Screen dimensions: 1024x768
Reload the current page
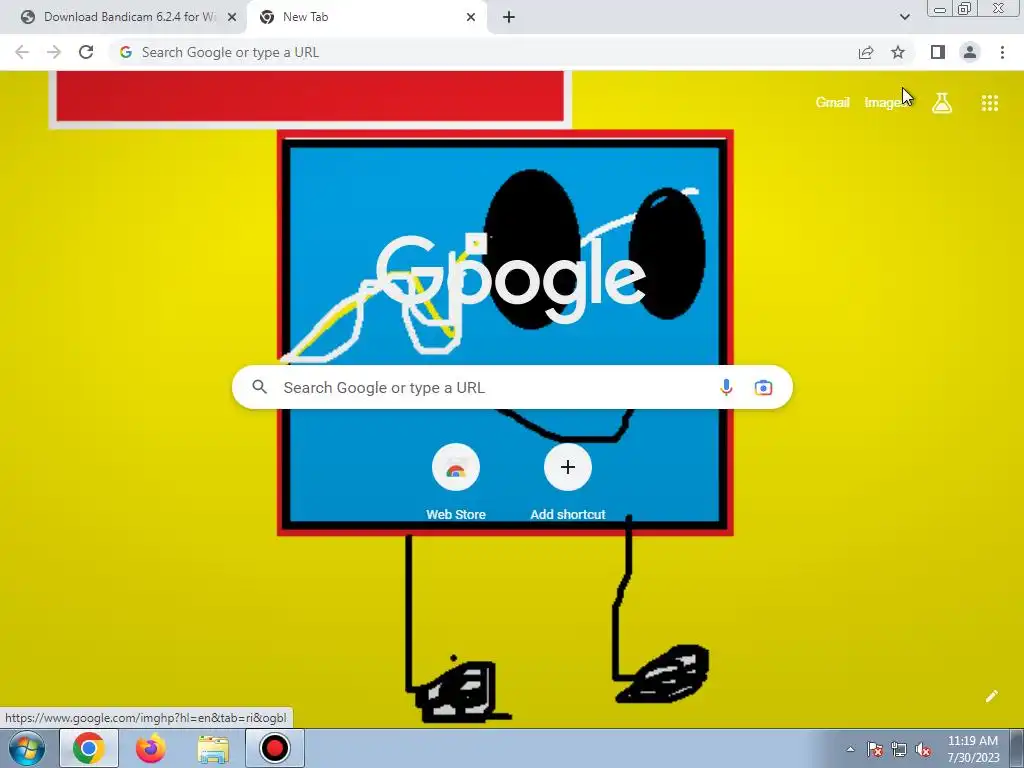86,52
